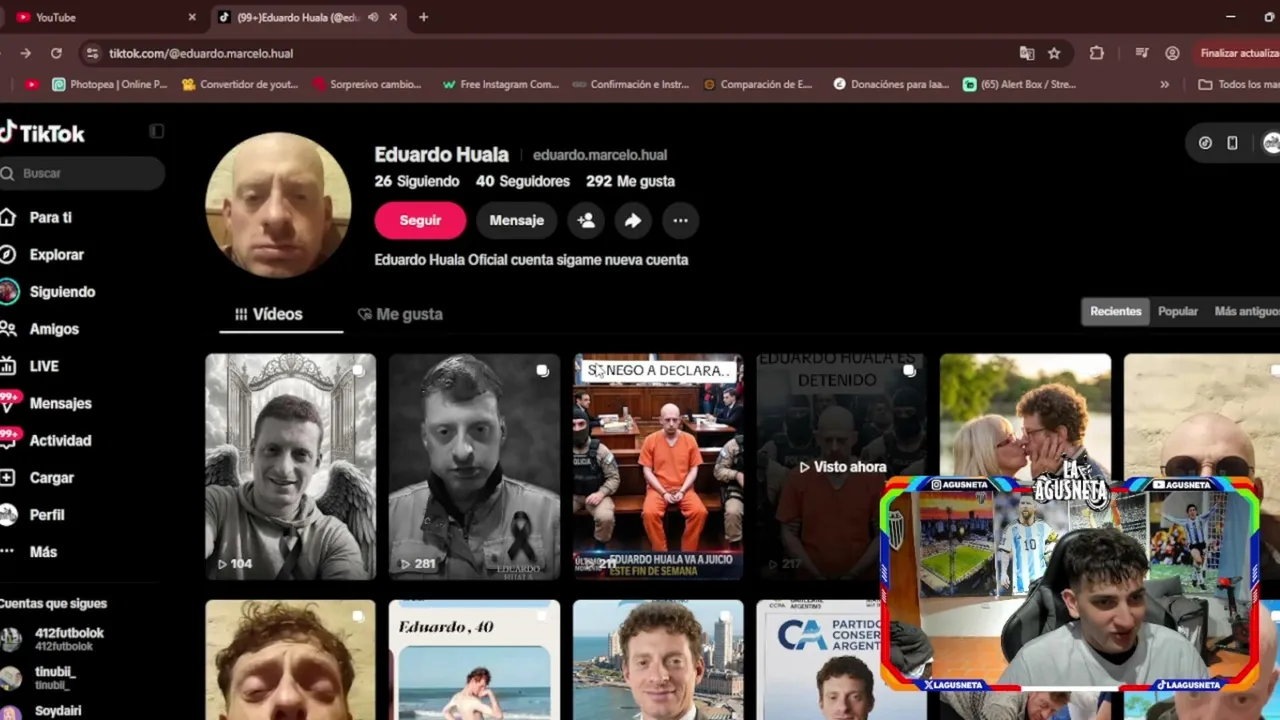The height and width of the screenshot is (720, 1280).
Task: Close the YouTube browser tab
Action: pyautogui.click(x=192, y=17)
